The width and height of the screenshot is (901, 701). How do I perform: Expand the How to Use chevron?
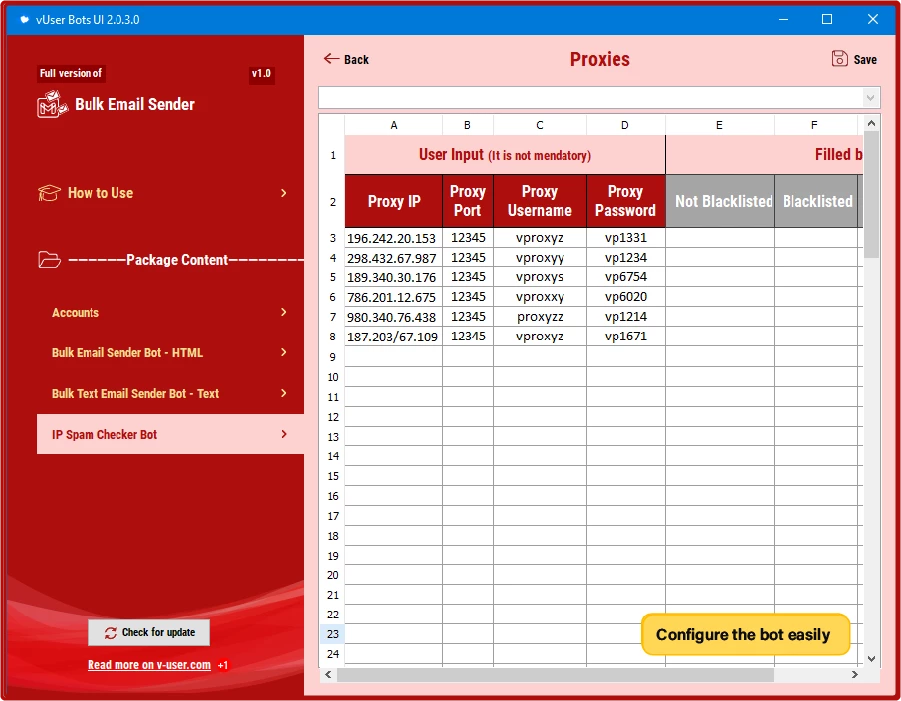point(283,193)
